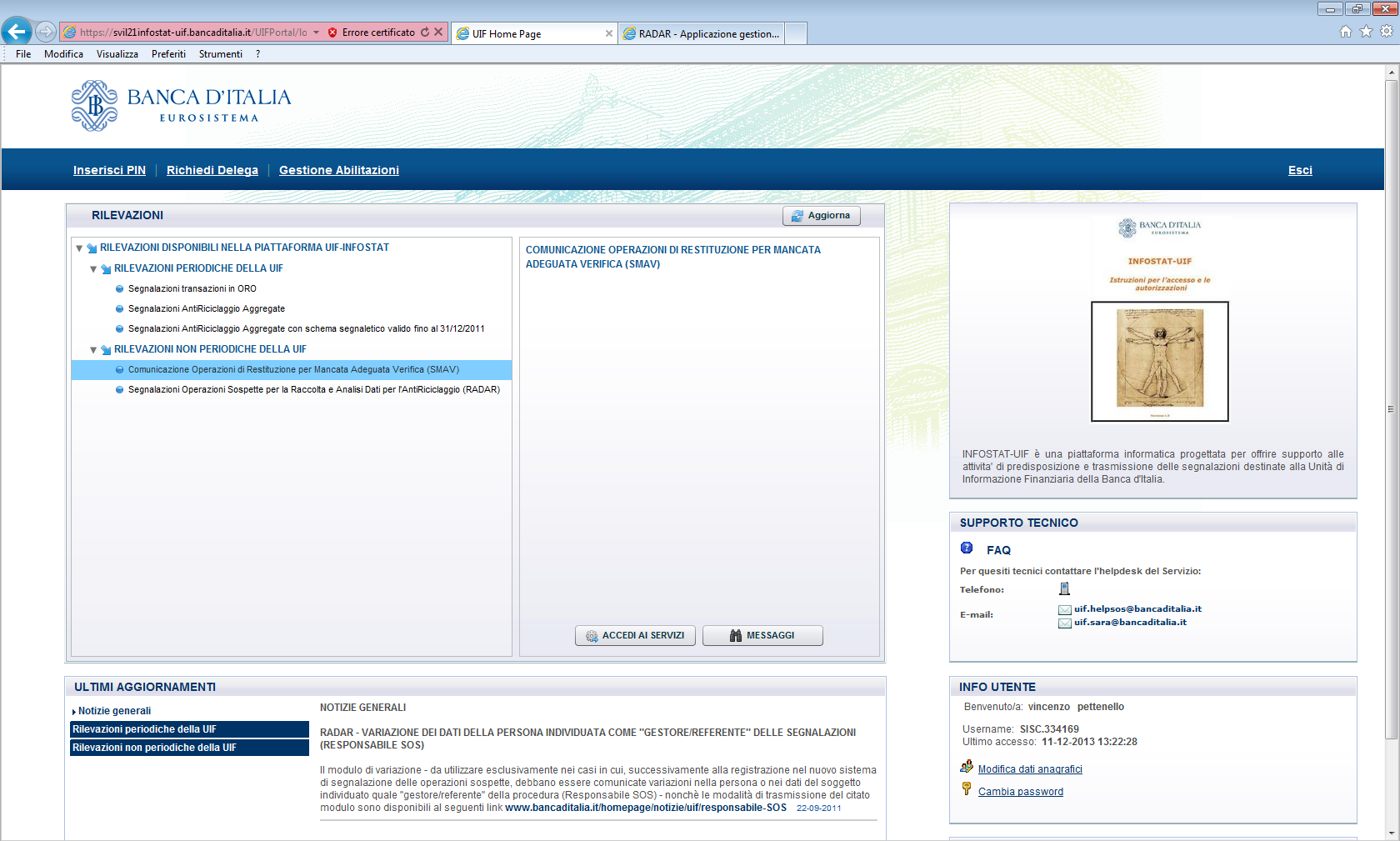Open a new blank browser tab
Image resolution: width=1400 pixels, height=841 pixels.
[x=796, y=33]
